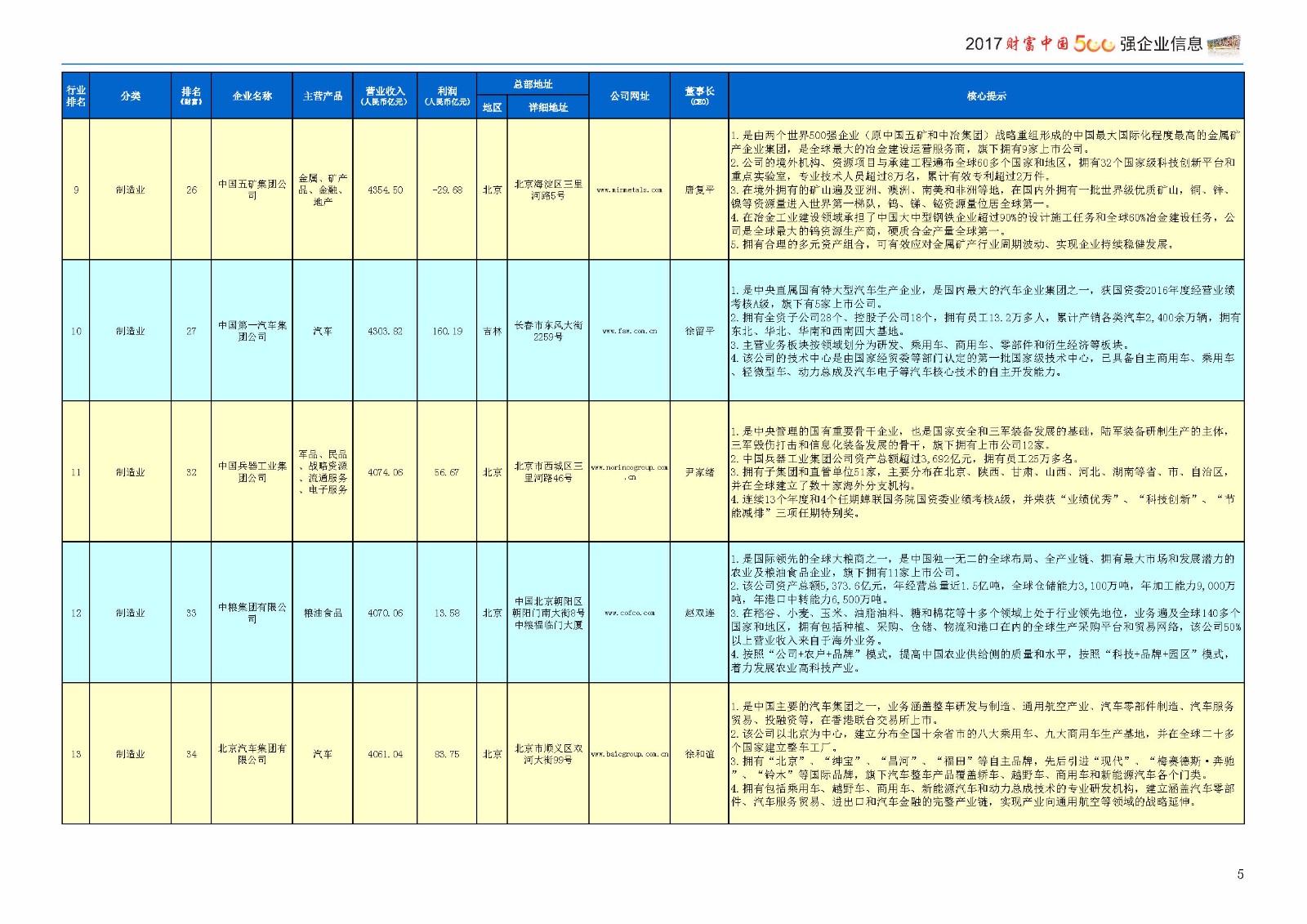Click the '董事长' column header
1307x924 pixels.
[x=699, y=96]
